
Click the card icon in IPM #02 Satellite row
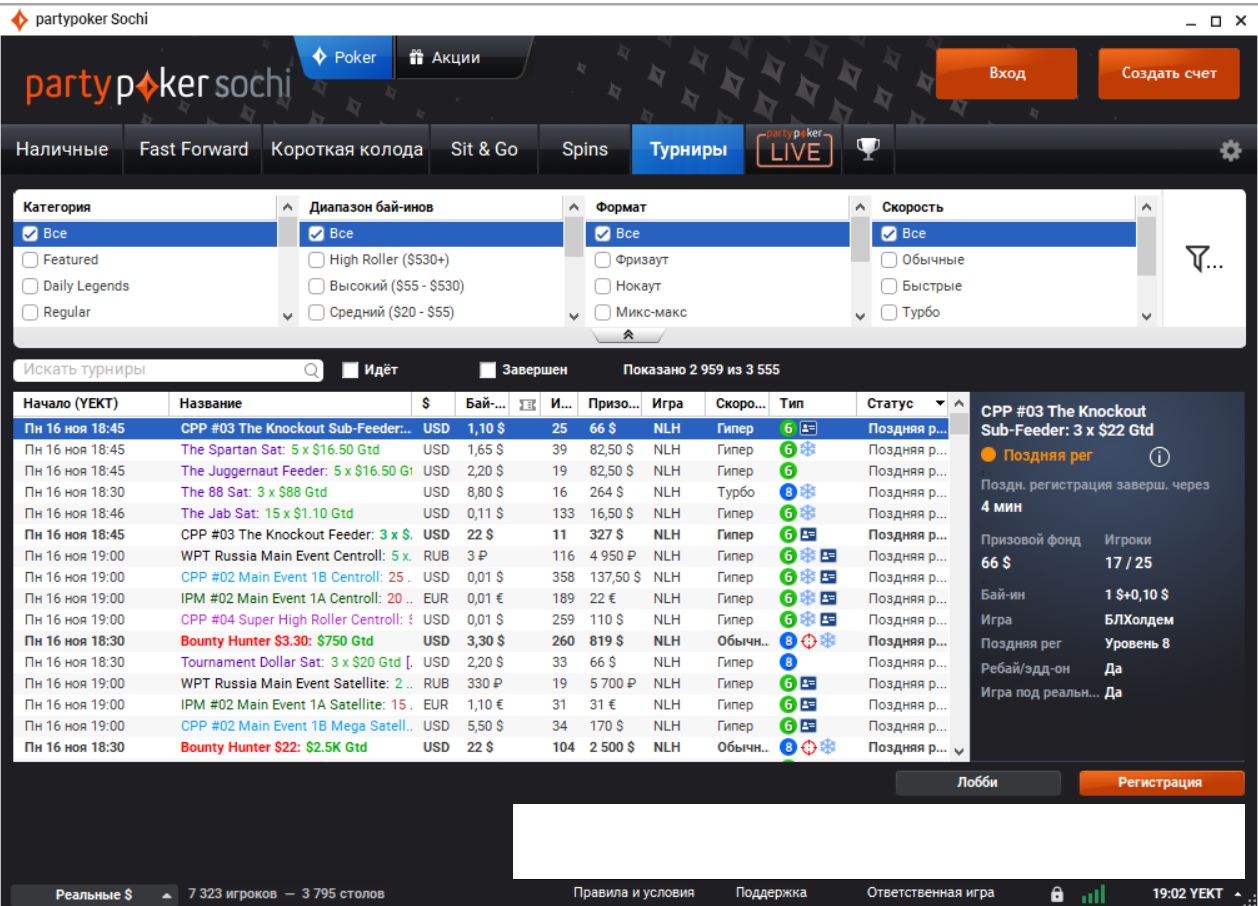[x=808, y=705]
